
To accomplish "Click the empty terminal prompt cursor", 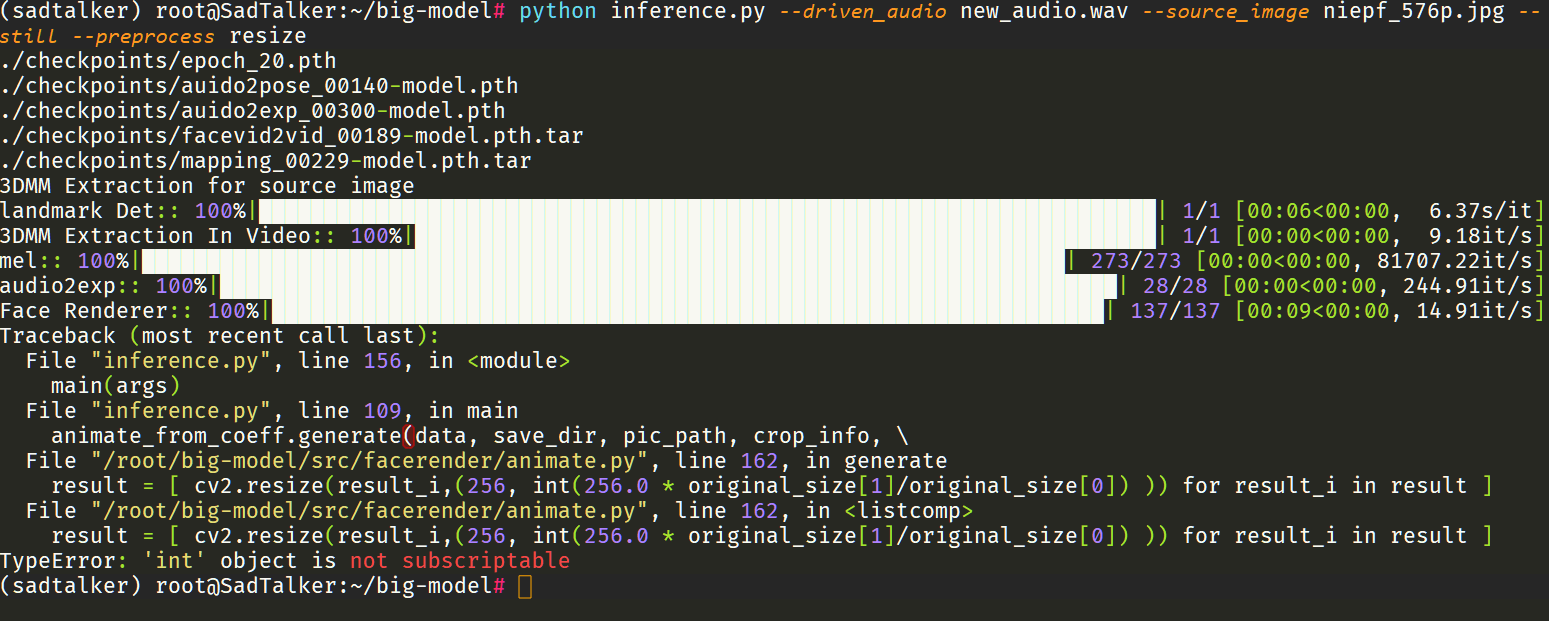I will pos(525,585).
